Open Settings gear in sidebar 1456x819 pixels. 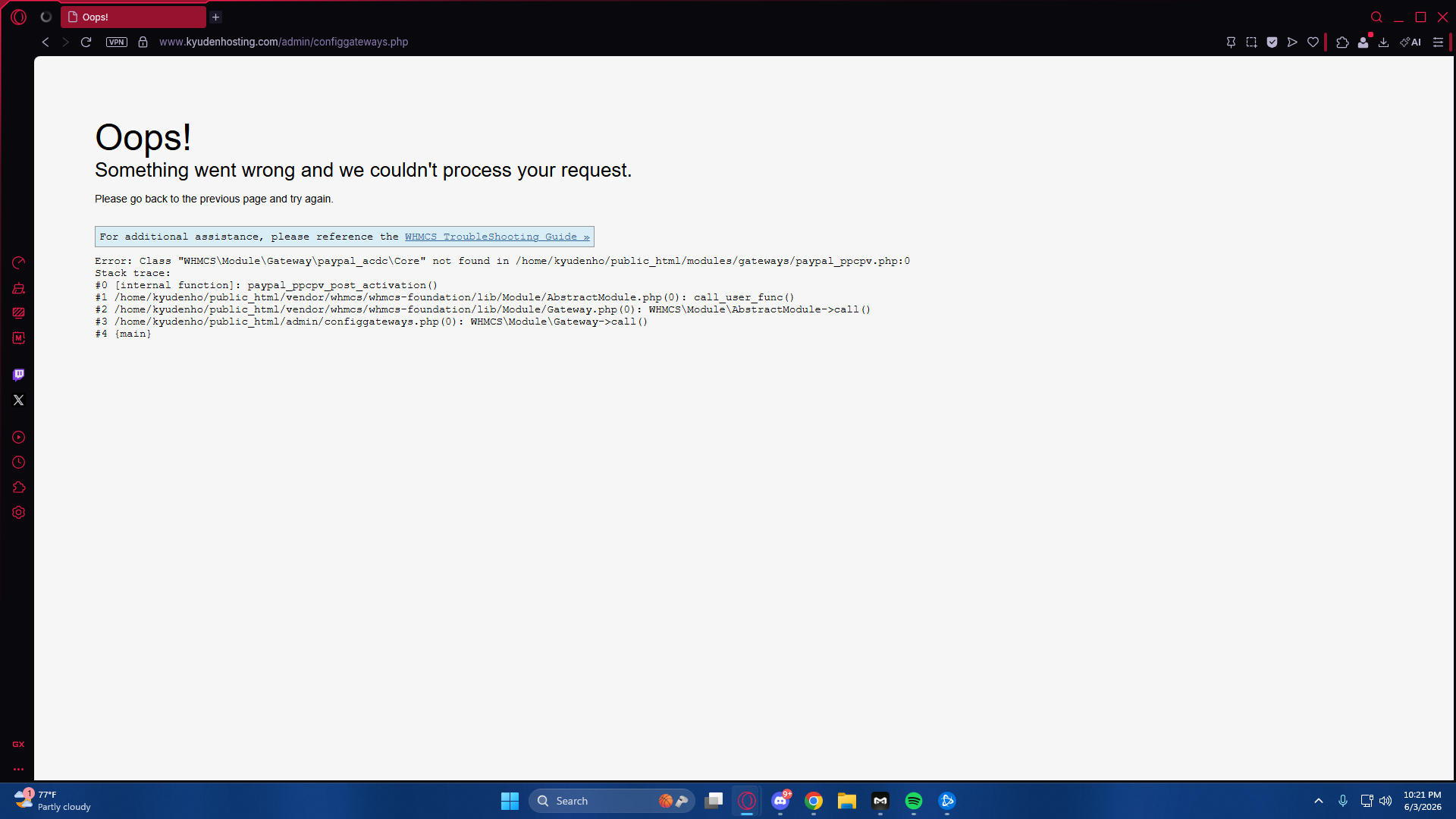tap(19, 513)
